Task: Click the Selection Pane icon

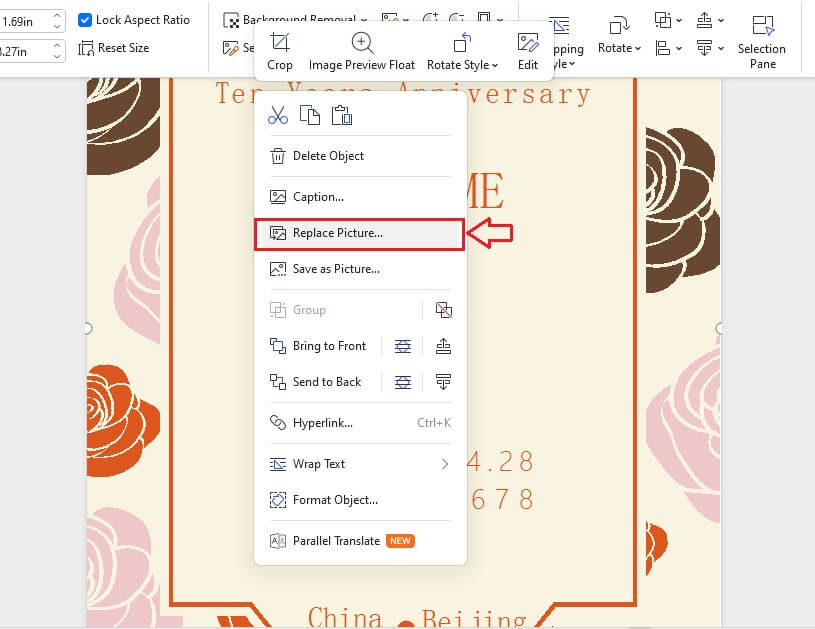Action: [x=763, y=25]
